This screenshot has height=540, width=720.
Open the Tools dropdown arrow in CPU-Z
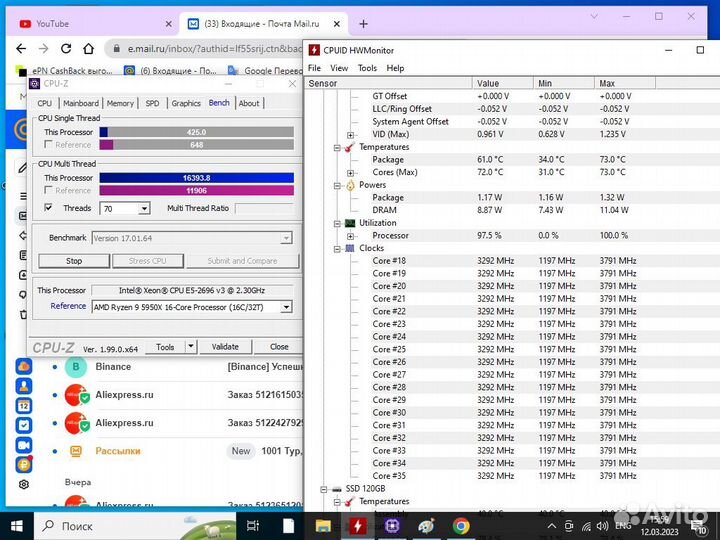pos(191,347)
